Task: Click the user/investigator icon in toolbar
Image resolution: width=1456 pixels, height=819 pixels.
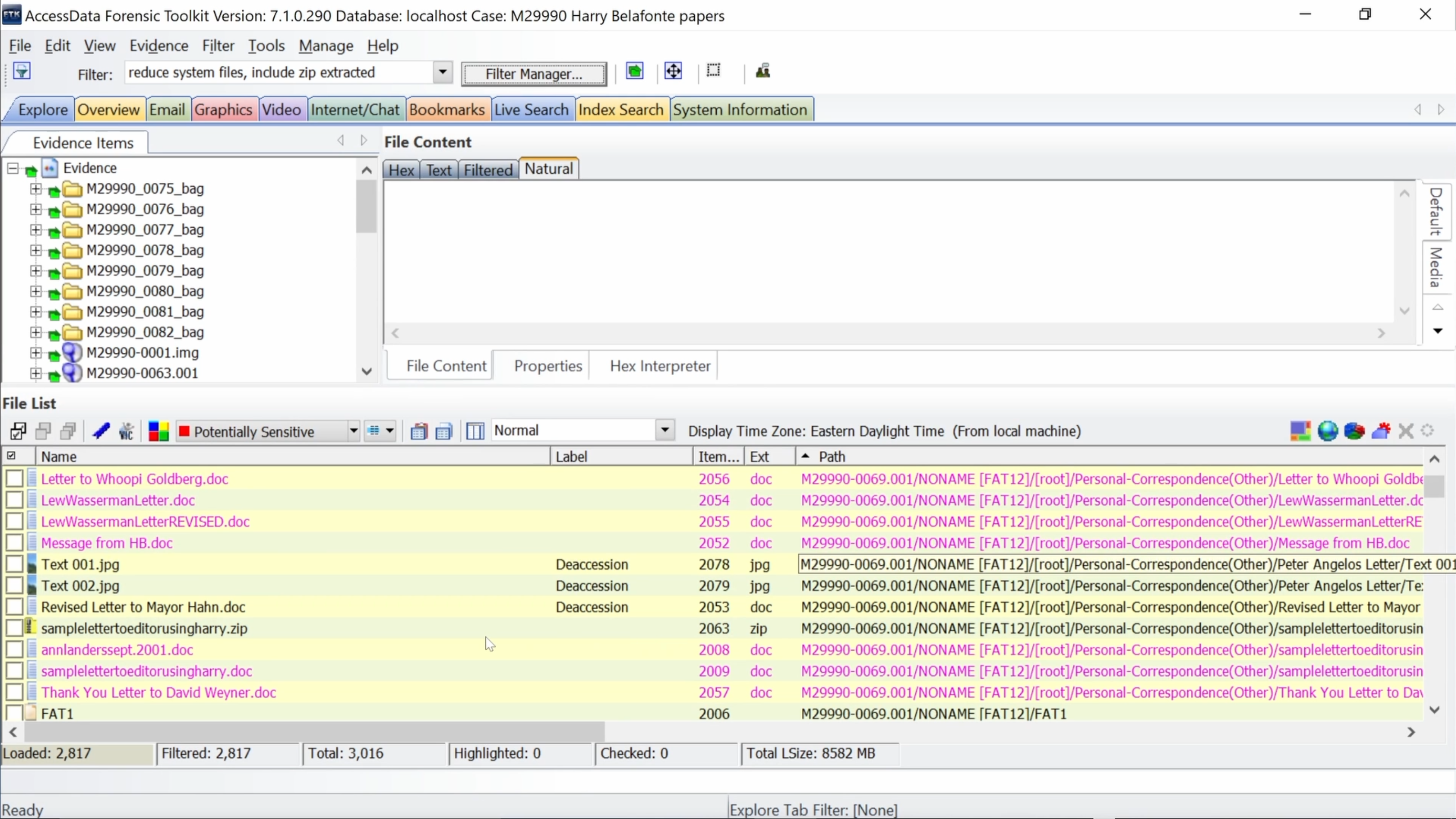Action: (763, 71)
